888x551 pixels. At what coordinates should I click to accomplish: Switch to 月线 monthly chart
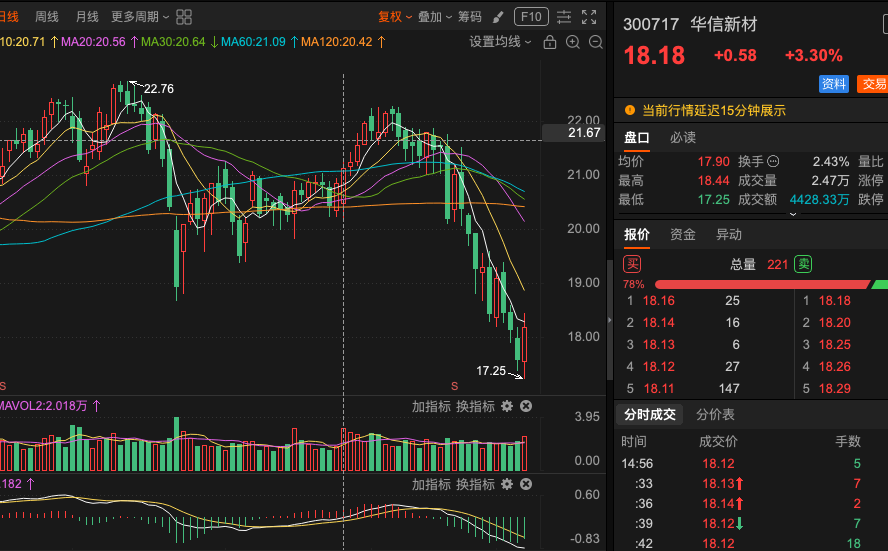[87, 17]
